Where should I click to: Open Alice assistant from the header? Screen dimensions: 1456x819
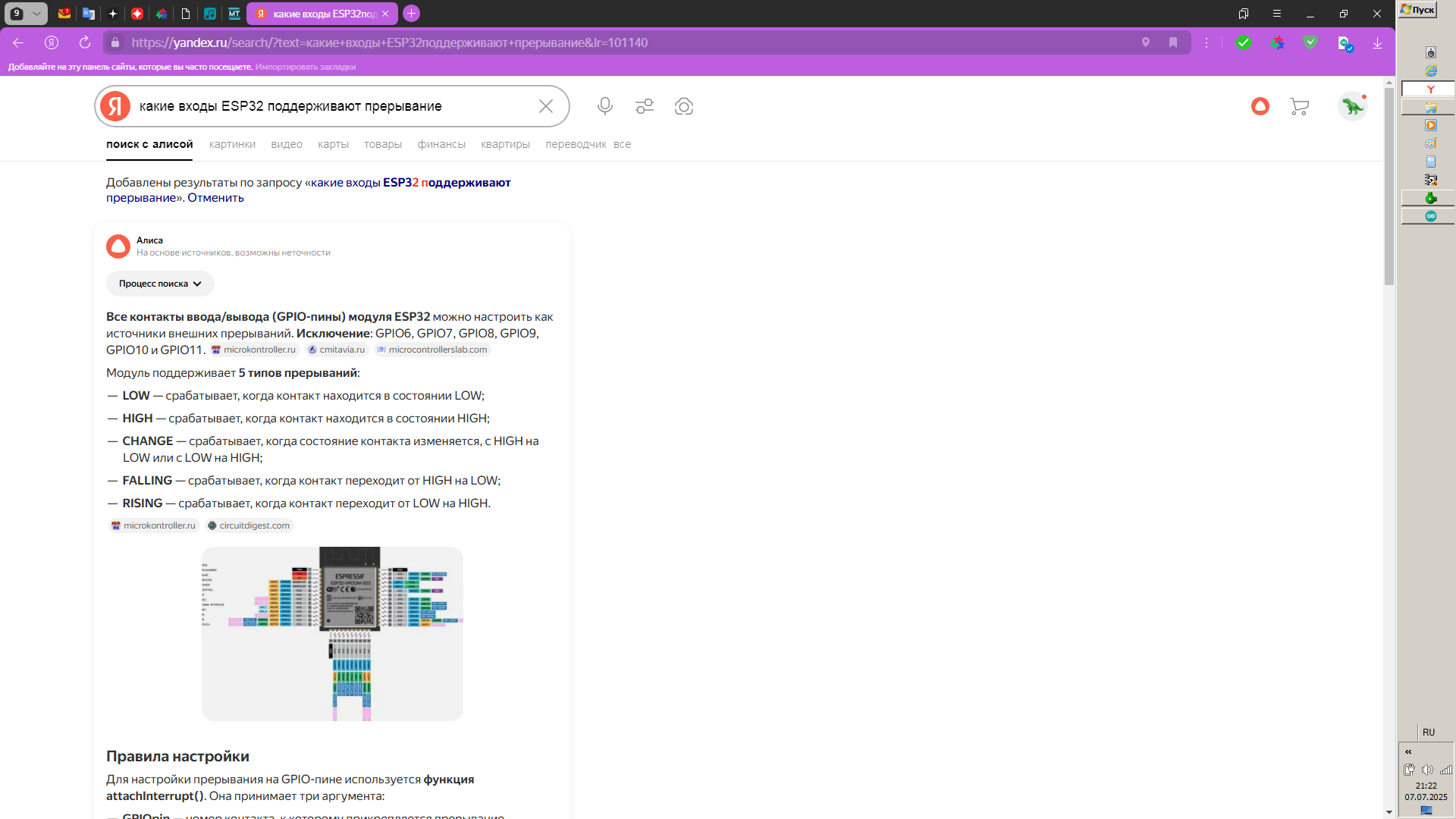1260,106
